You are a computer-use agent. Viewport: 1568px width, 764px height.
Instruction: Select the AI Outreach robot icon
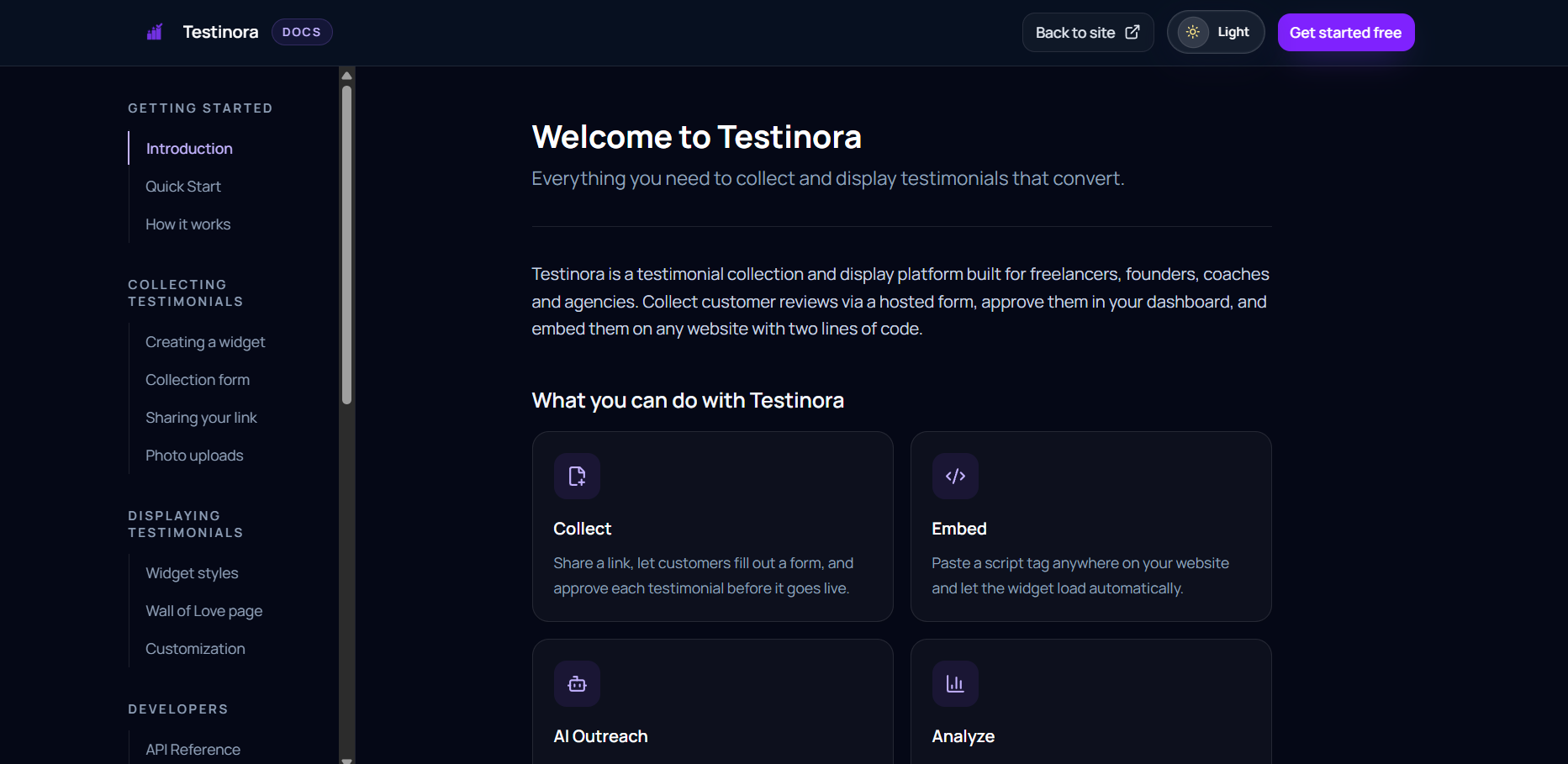[577, 683]
